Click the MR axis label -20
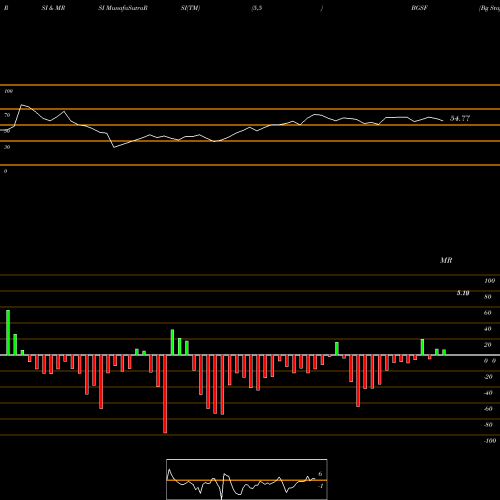The height and width of the screenshot is (500, 500). [488, 377]
